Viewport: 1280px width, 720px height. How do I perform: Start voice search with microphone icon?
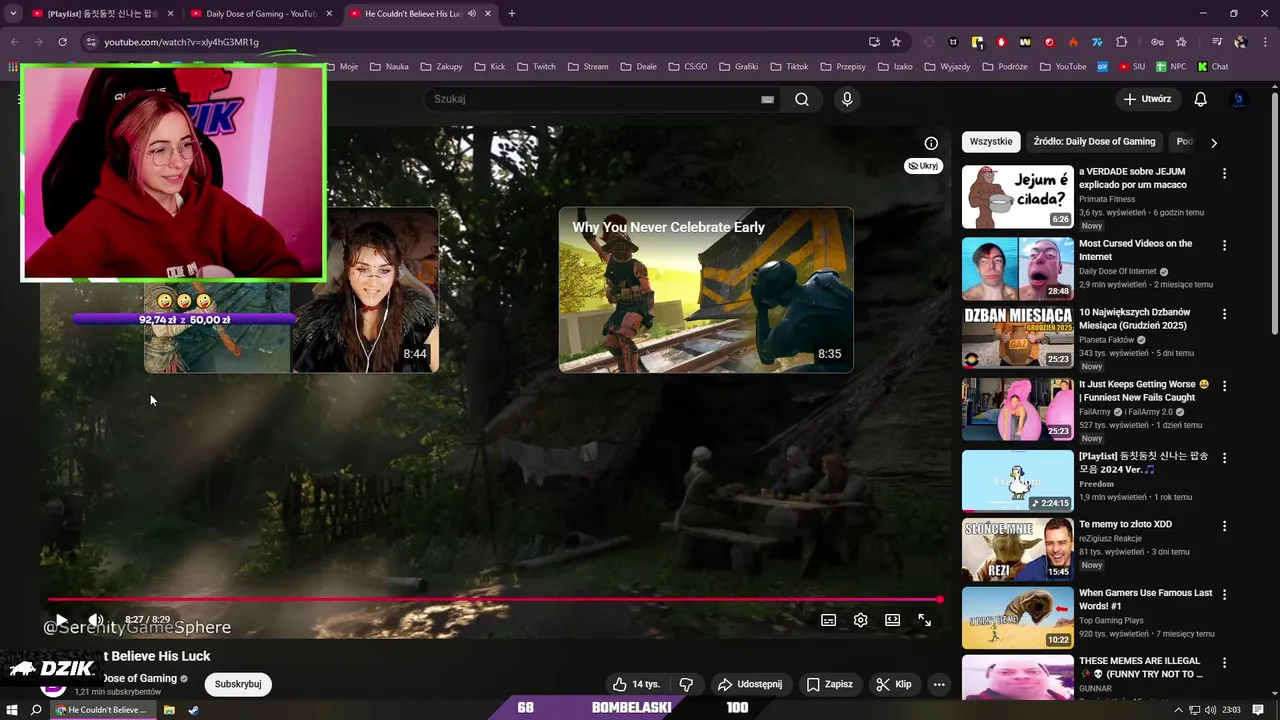coord(847,99)
